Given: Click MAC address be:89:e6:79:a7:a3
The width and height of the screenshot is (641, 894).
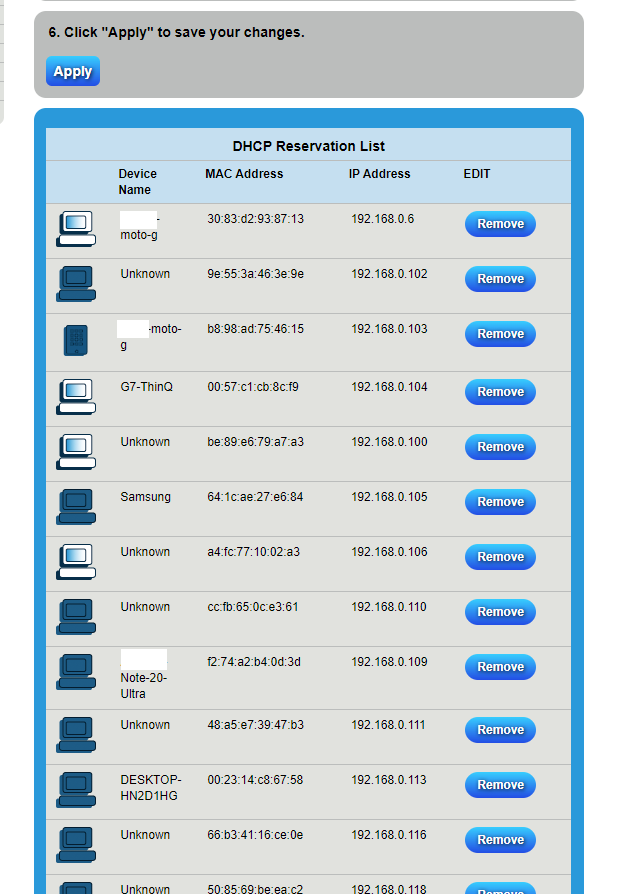Looking at the screenshot, I should (x=255, y=442).
